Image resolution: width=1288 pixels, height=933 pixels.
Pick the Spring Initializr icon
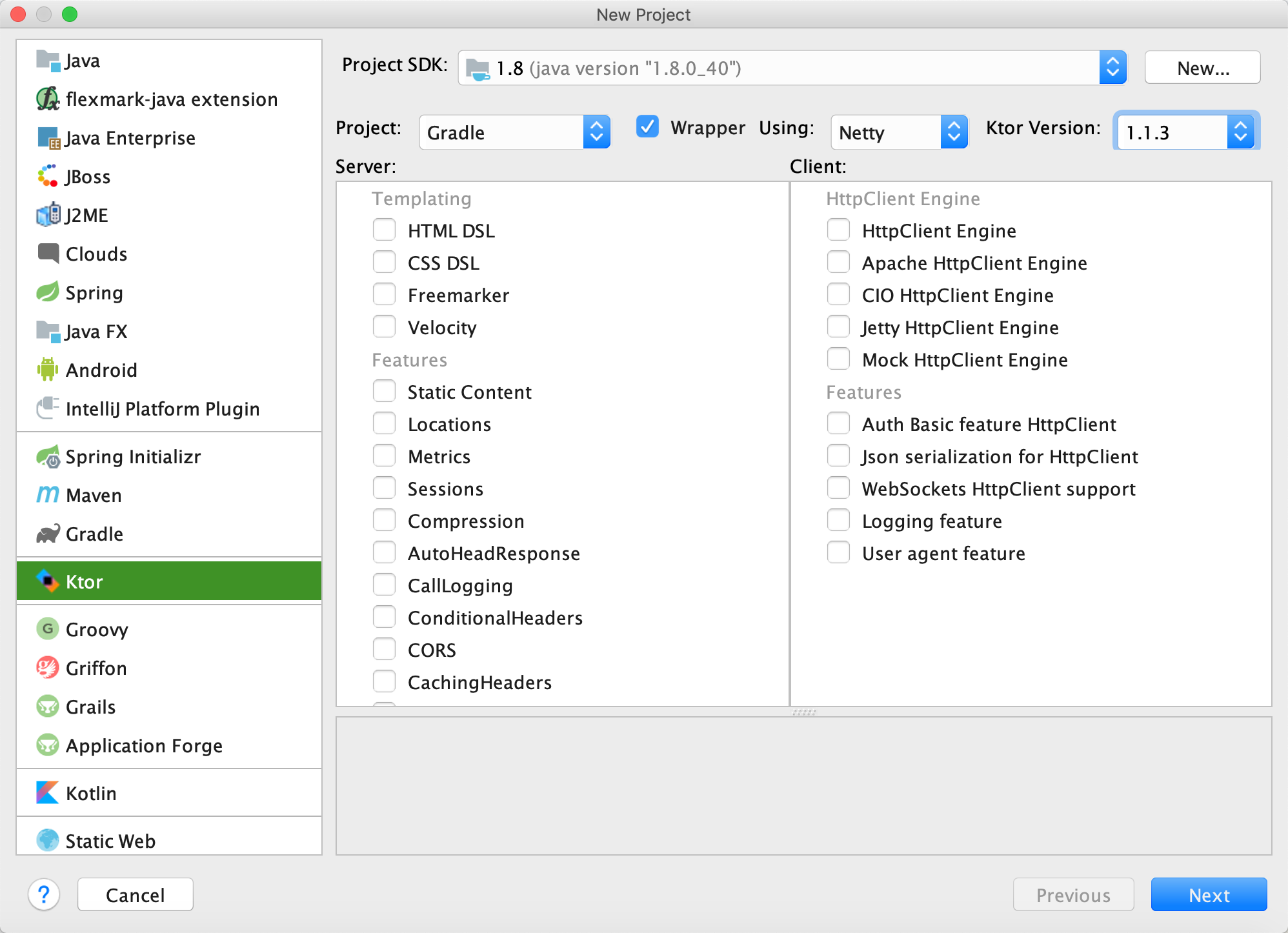(x=48, y=457)
